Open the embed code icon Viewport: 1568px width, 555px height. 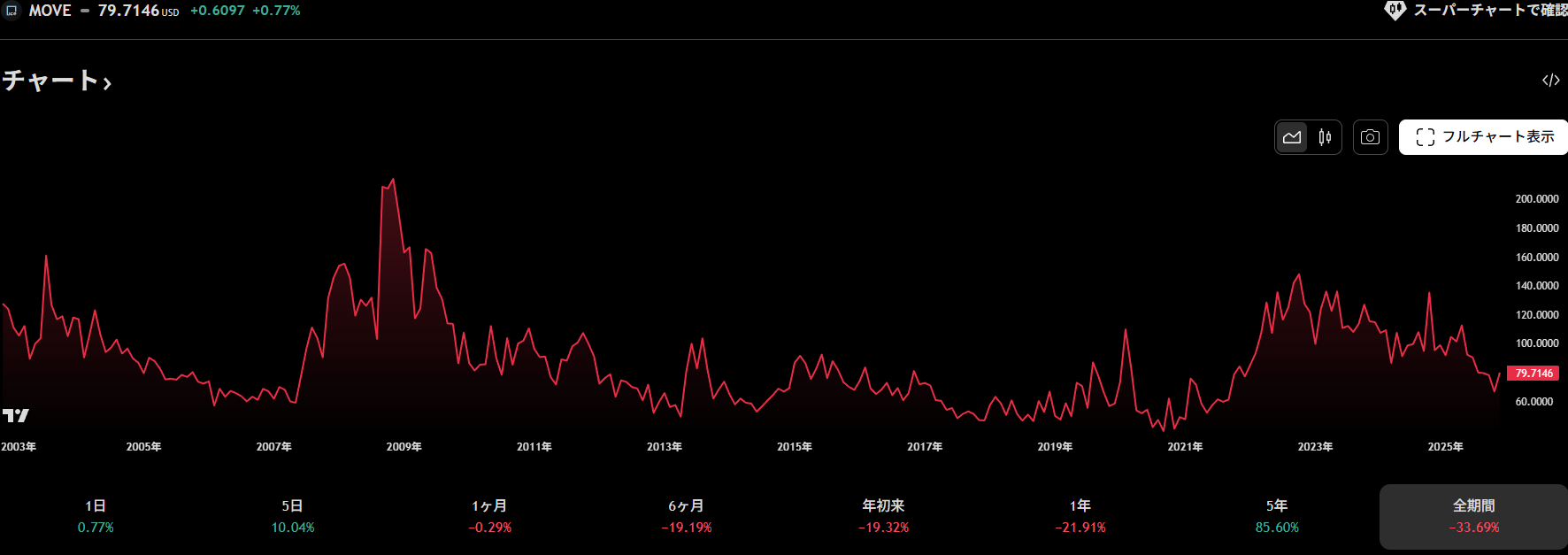pos(1550,81)
